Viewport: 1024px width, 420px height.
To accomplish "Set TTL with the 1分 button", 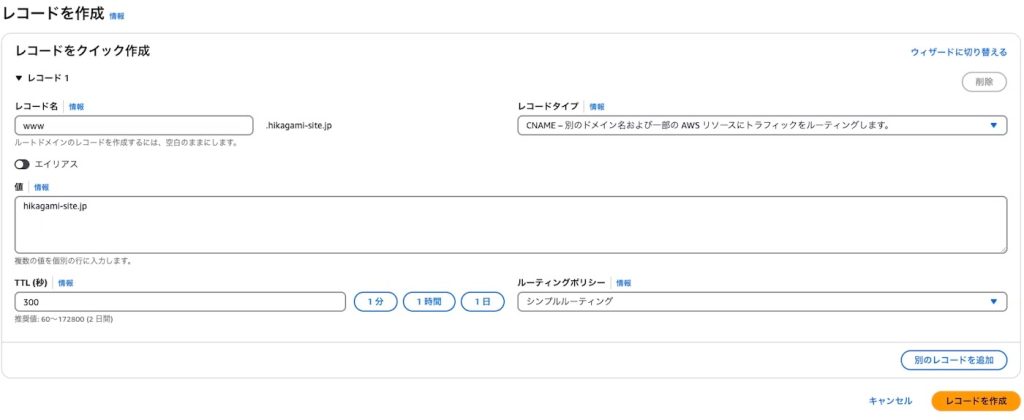I will [376, 301].
